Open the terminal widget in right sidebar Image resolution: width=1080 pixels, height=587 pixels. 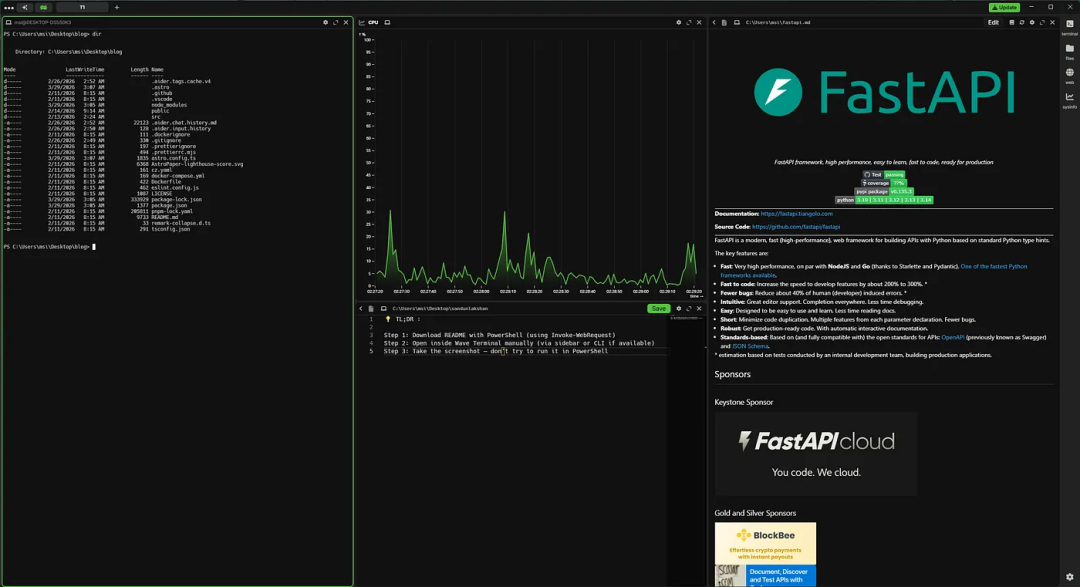1070,27
